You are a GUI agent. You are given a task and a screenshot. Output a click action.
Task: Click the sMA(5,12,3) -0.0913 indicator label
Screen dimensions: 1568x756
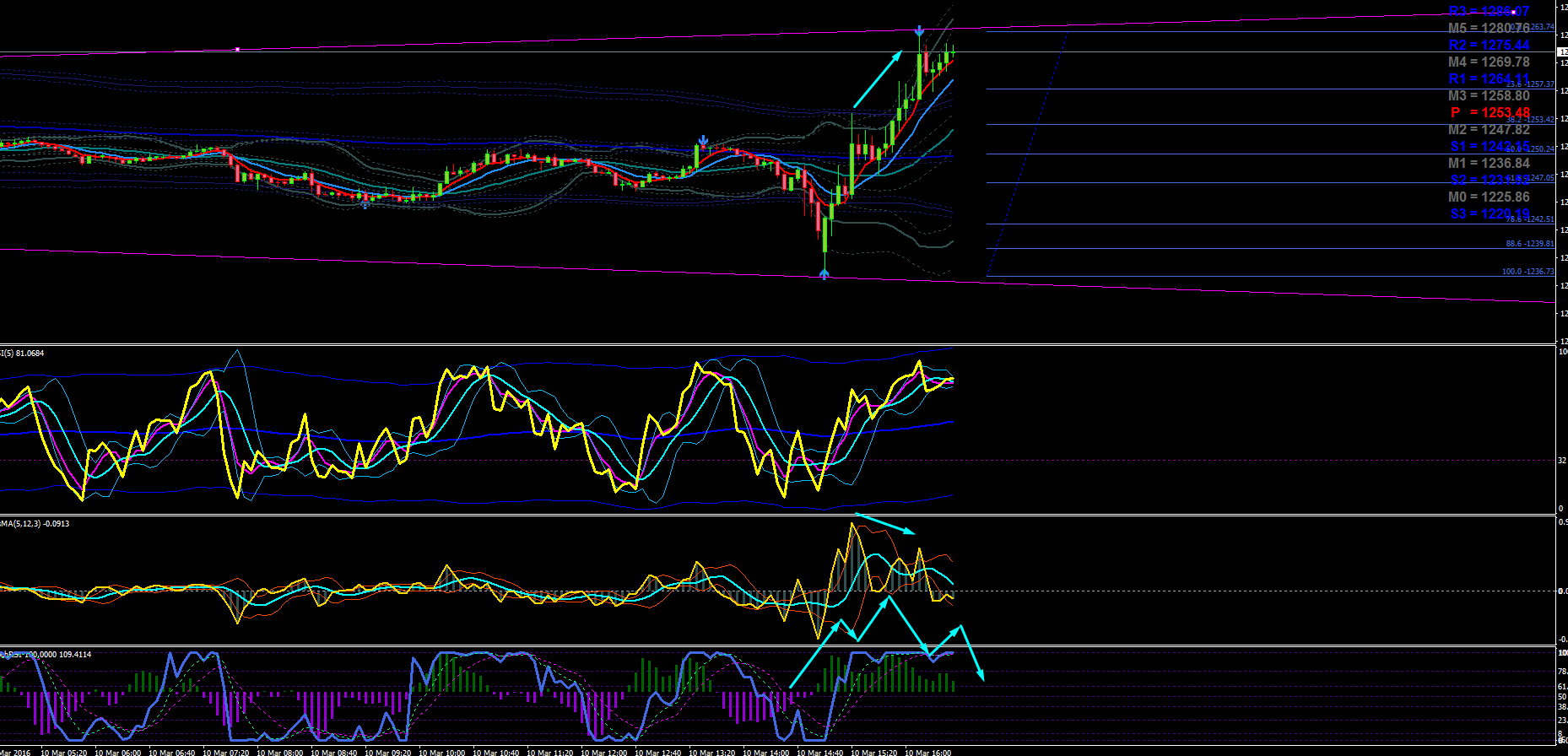point(35,524)
